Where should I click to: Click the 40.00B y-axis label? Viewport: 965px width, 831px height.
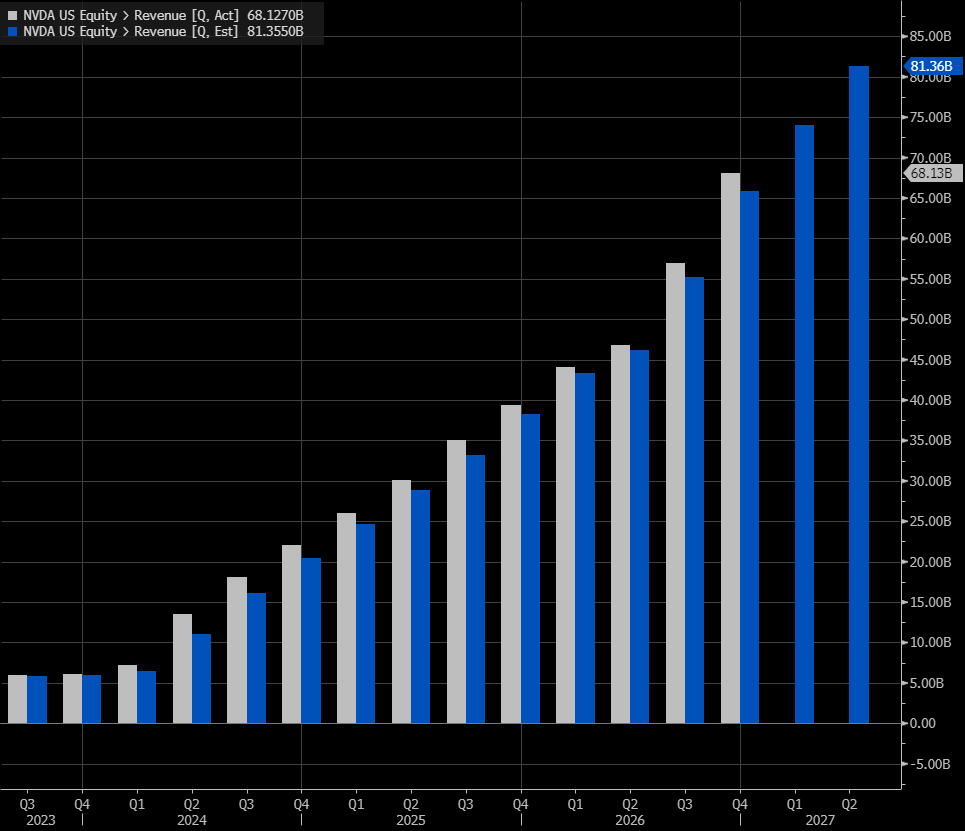point(931,400)
